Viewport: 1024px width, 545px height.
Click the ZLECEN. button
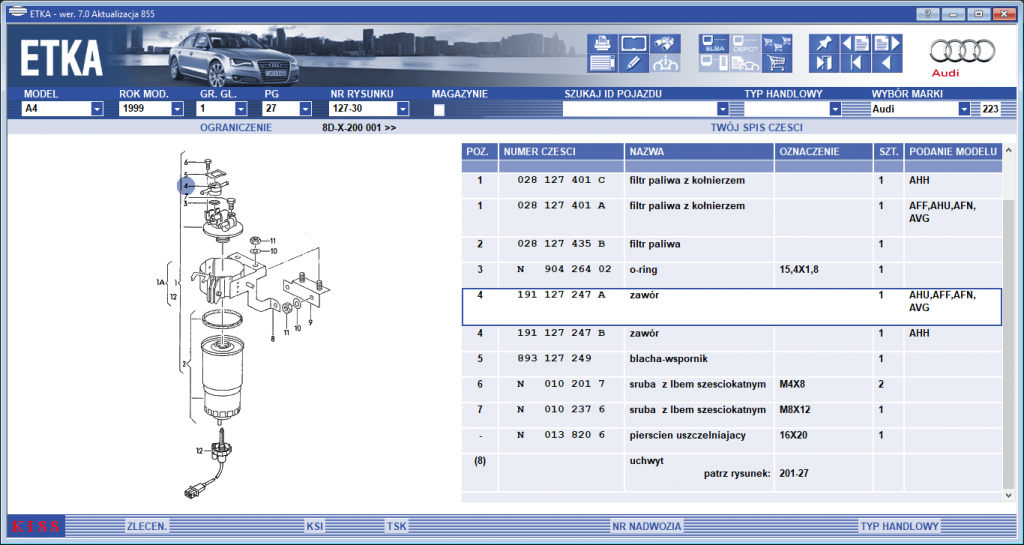click(147, 526)
